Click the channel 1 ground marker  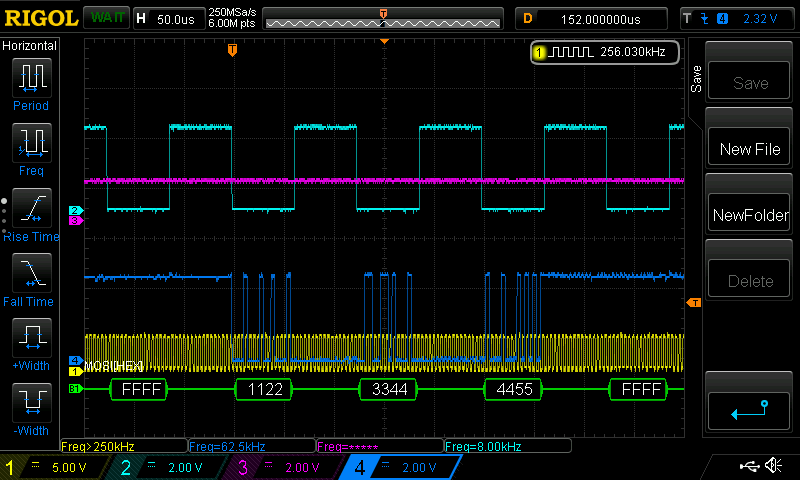76,371
